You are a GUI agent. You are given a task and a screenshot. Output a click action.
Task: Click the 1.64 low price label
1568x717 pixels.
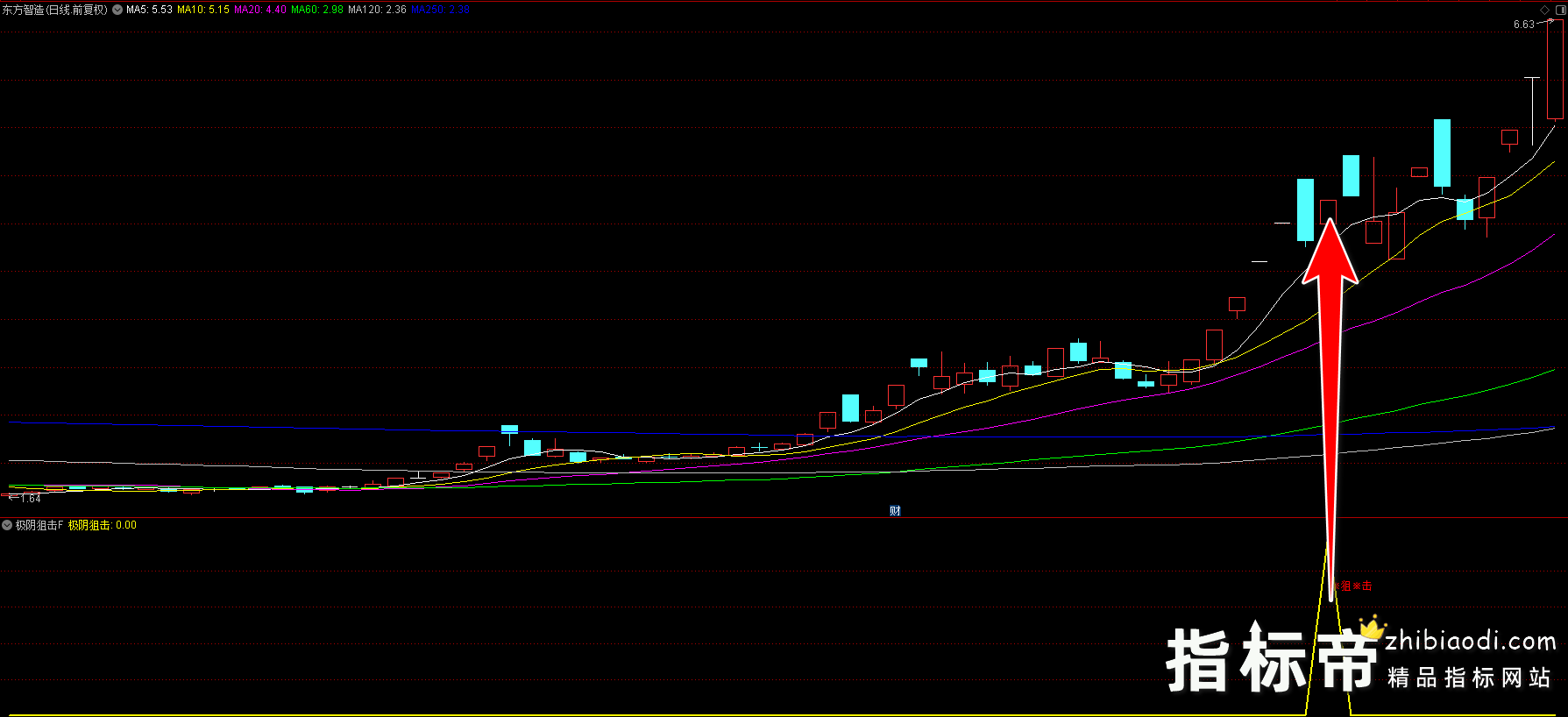31,498
